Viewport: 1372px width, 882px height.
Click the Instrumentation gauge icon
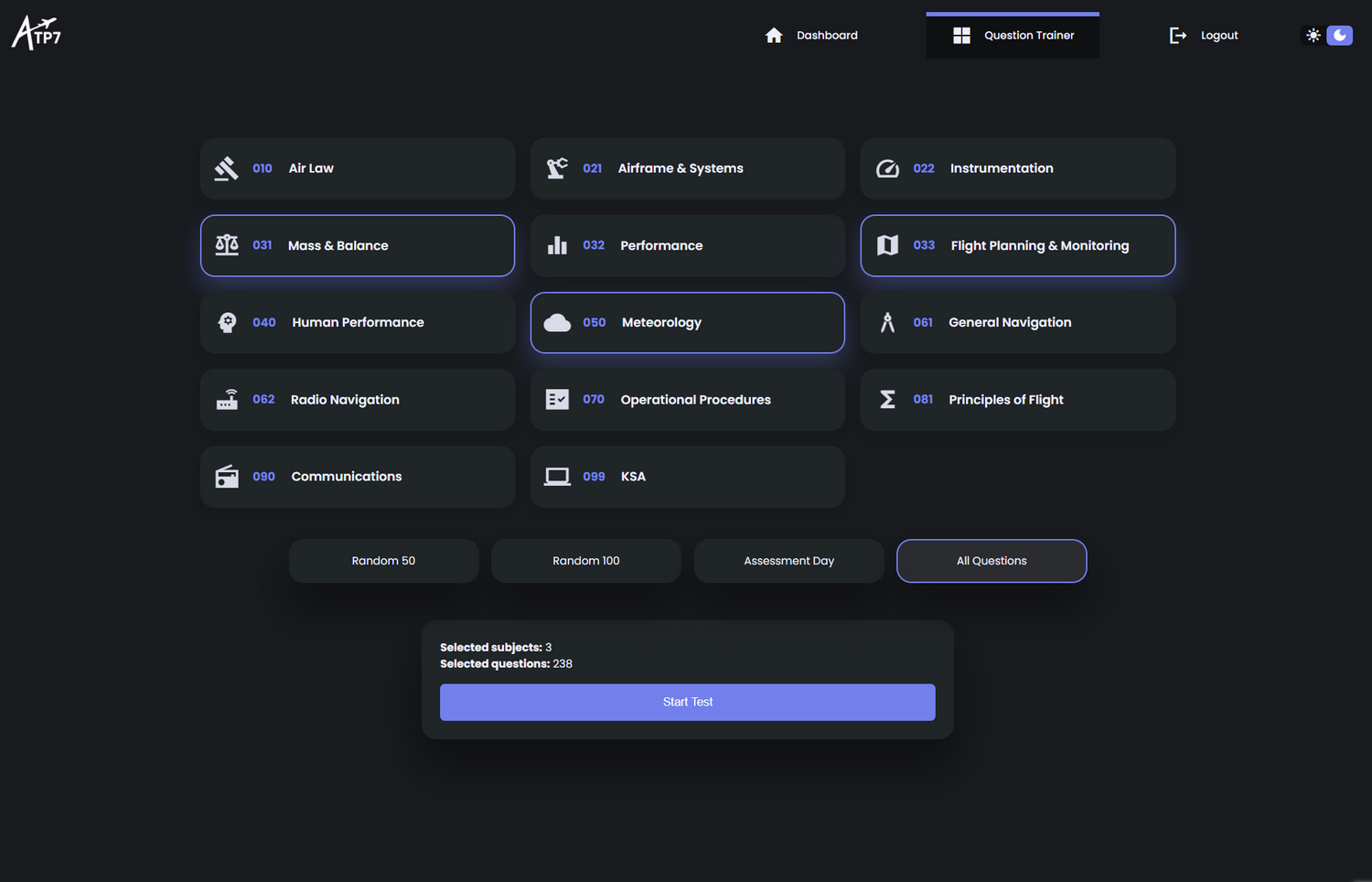[x=887, y=168]
